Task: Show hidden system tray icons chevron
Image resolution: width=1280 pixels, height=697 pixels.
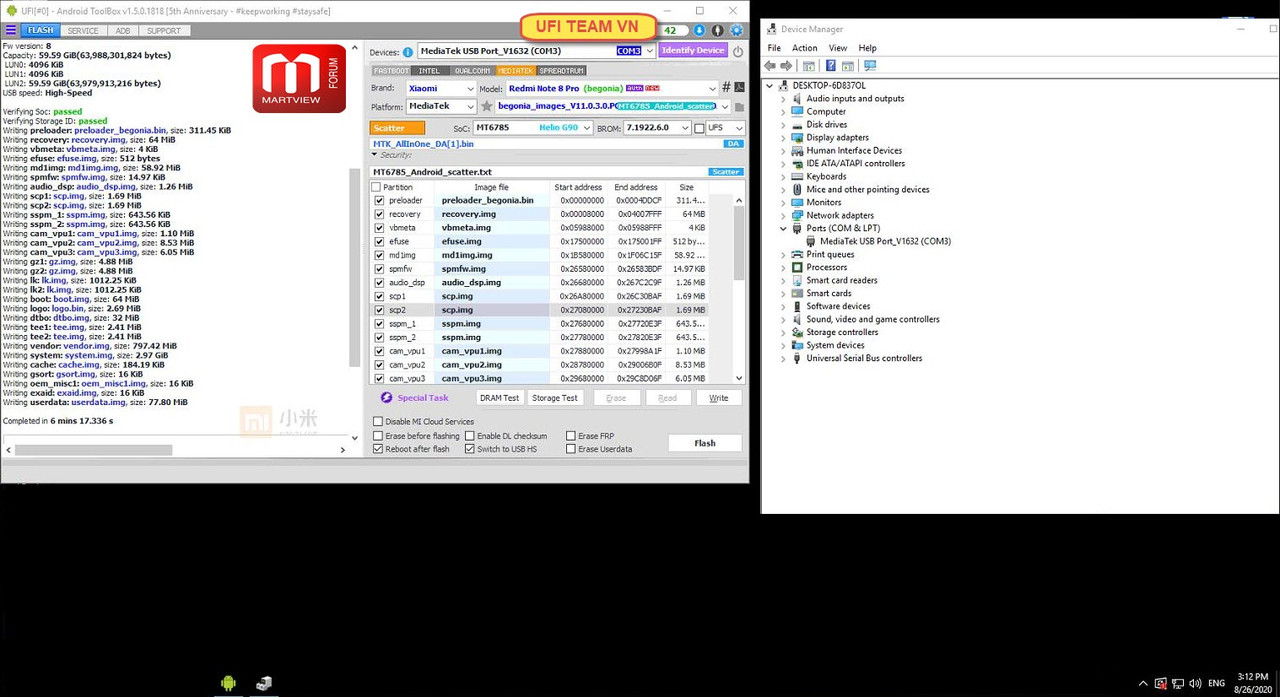Action: [1141, 684]
